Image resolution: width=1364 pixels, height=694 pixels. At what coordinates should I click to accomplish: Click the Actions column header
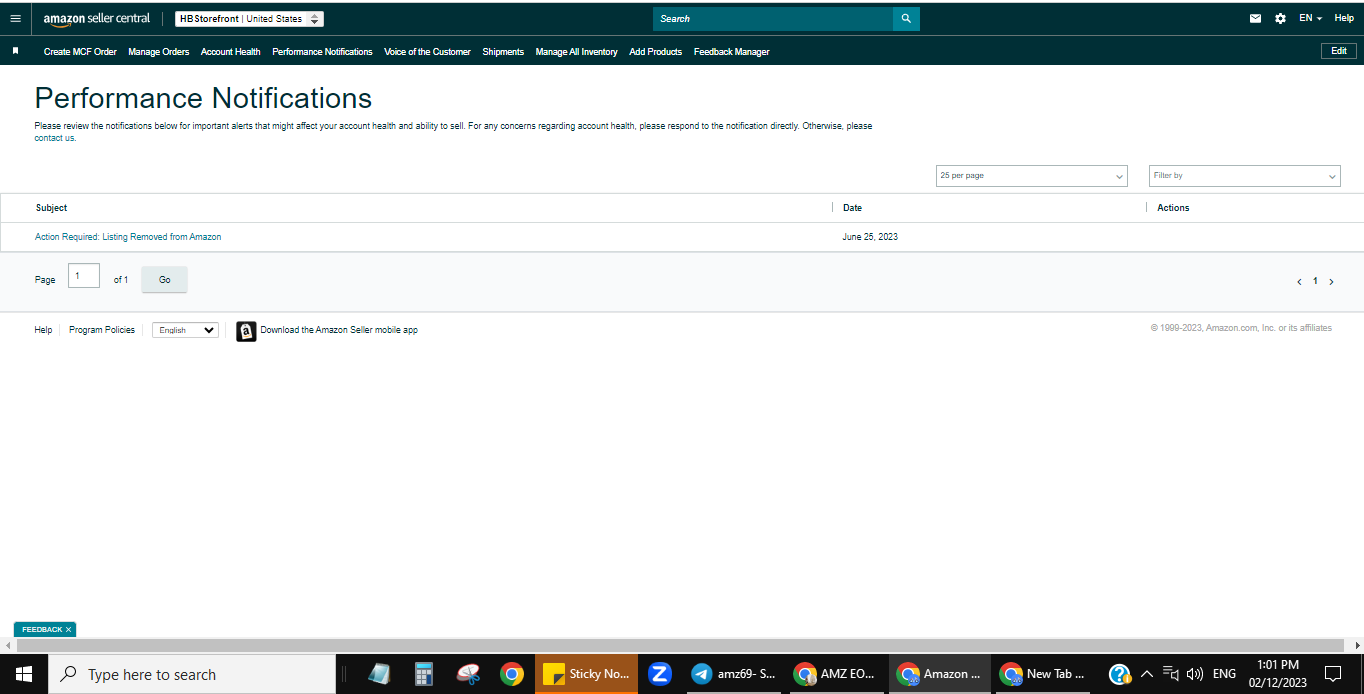(1173, 208)
